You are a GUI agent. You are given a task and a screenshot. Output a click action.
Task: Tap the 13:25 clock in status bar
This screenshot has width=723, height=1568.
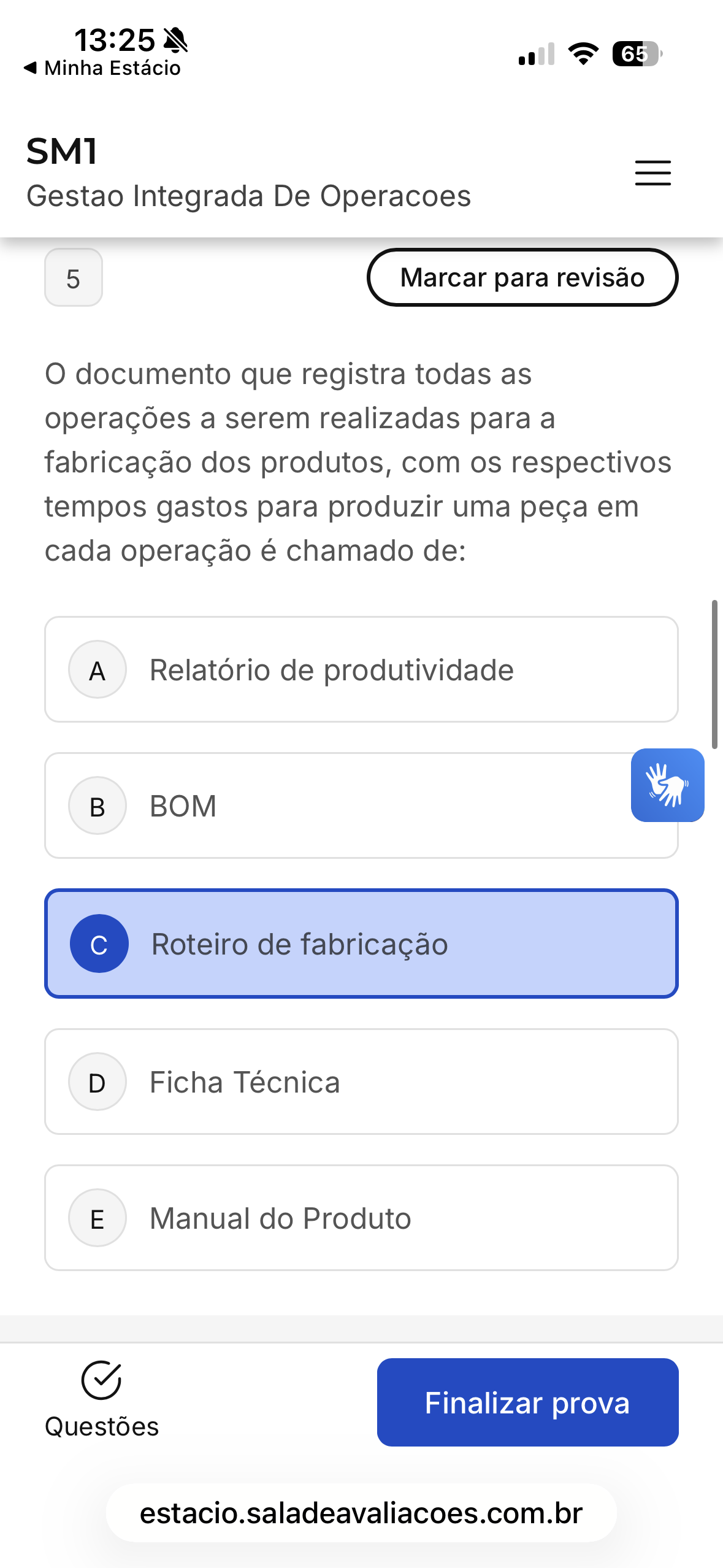115,40
